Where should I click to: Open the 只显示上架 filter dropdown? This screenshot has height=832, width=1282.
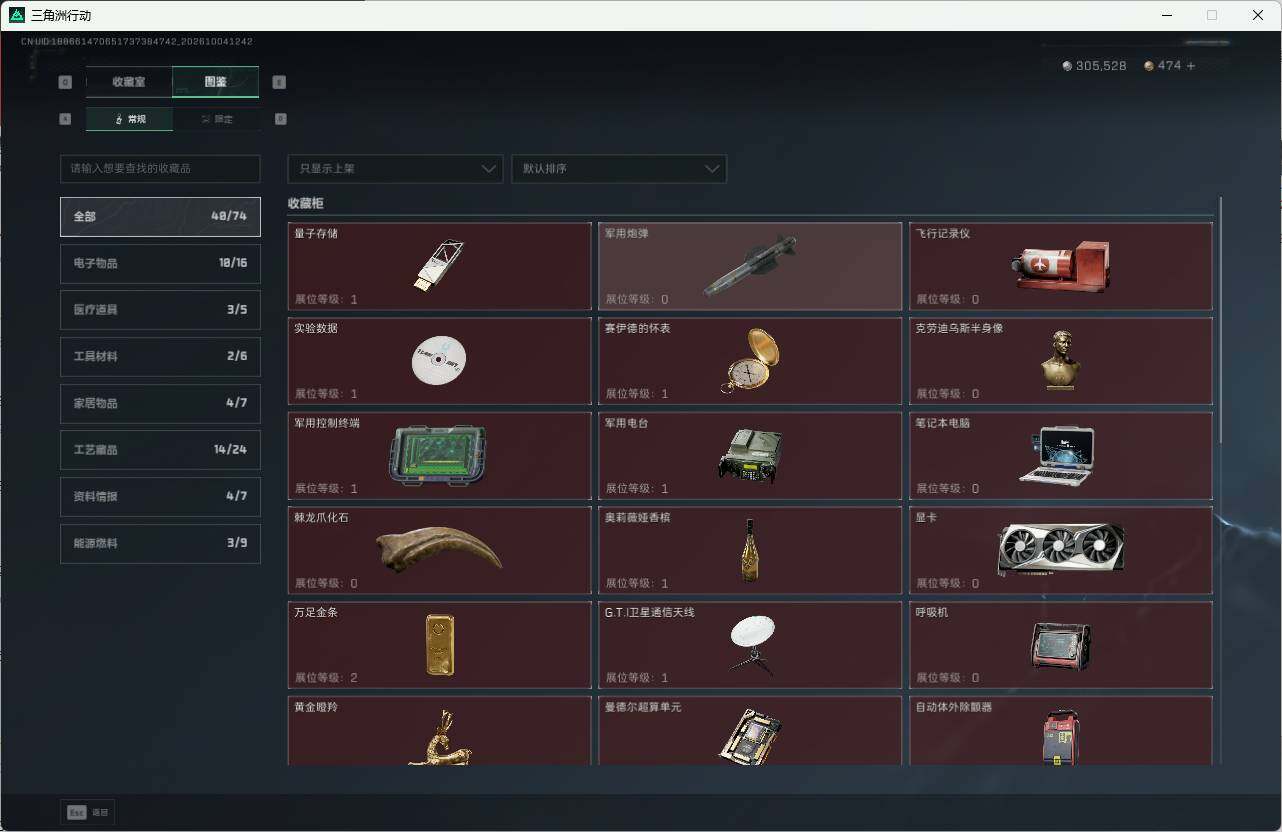(395, 169)
